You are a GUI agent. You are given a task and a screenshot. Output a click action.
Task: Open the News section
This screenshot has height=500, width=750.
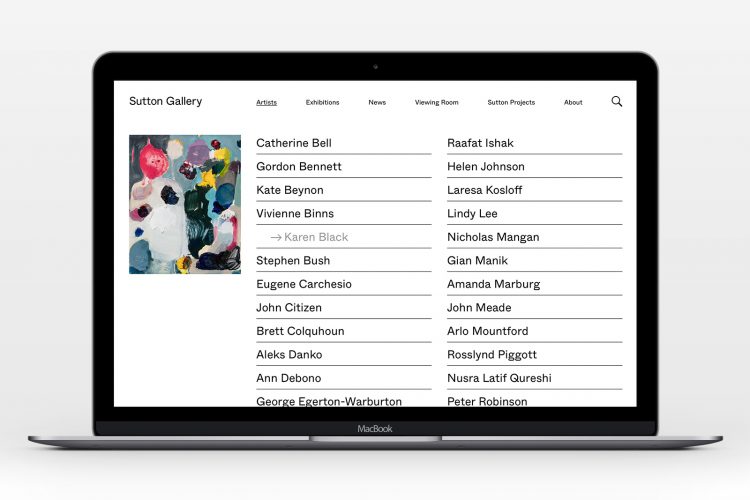click(x=377, y=102)
